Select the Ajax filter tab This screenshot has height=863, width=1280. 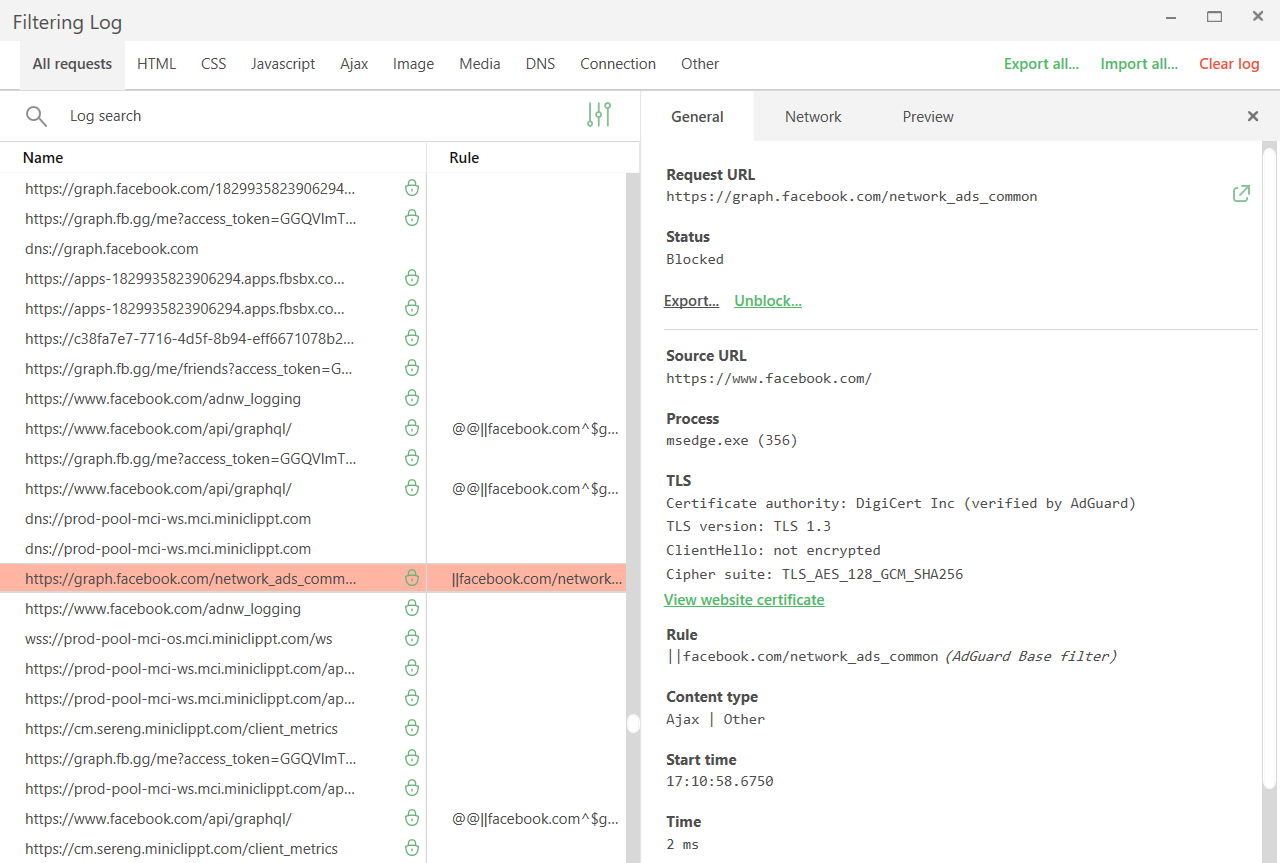[354, 64]
